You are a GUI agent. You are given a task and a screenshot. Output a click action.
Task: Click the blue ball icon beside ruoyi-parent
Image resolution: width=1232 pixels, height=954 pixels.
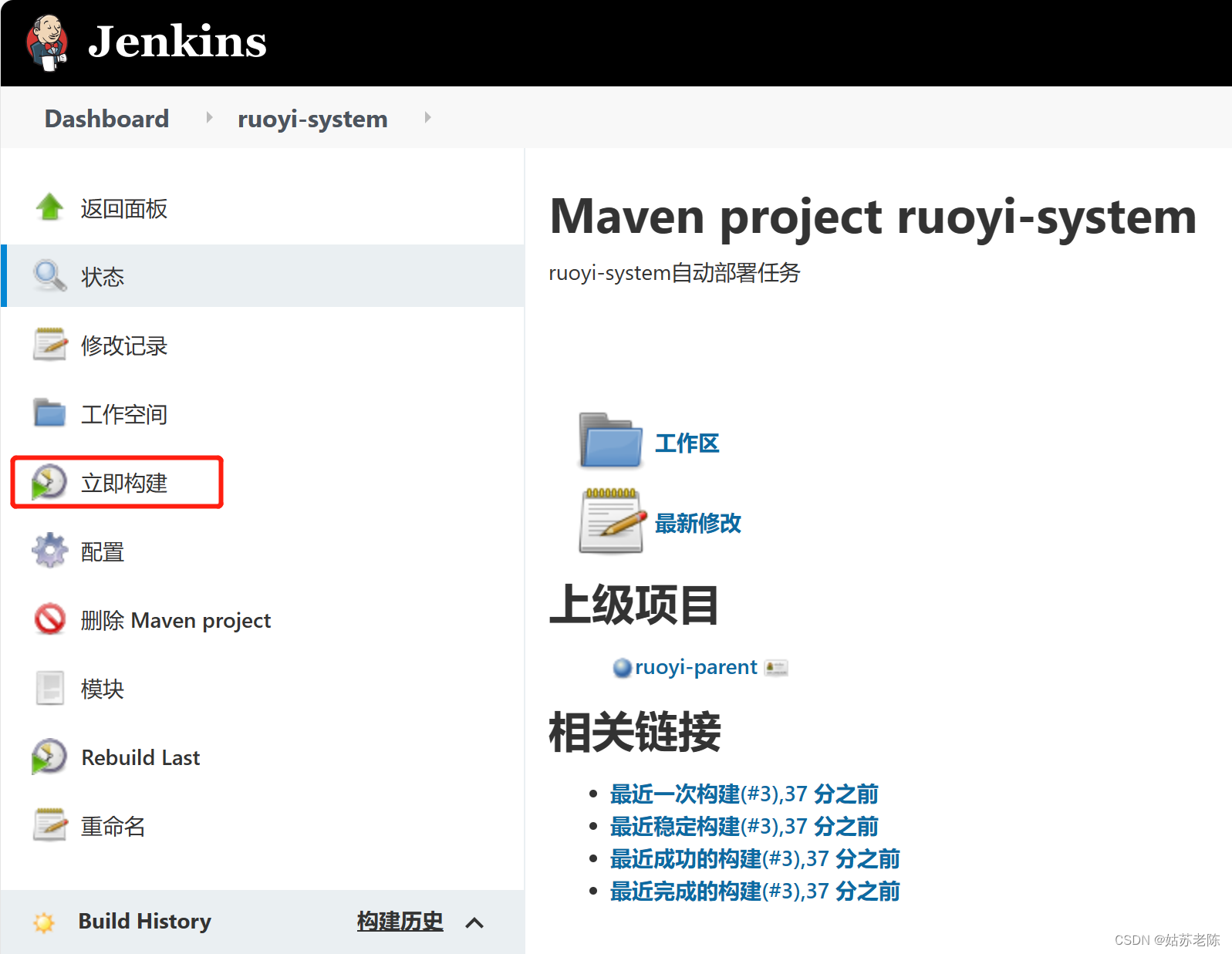tap(622, 668)
